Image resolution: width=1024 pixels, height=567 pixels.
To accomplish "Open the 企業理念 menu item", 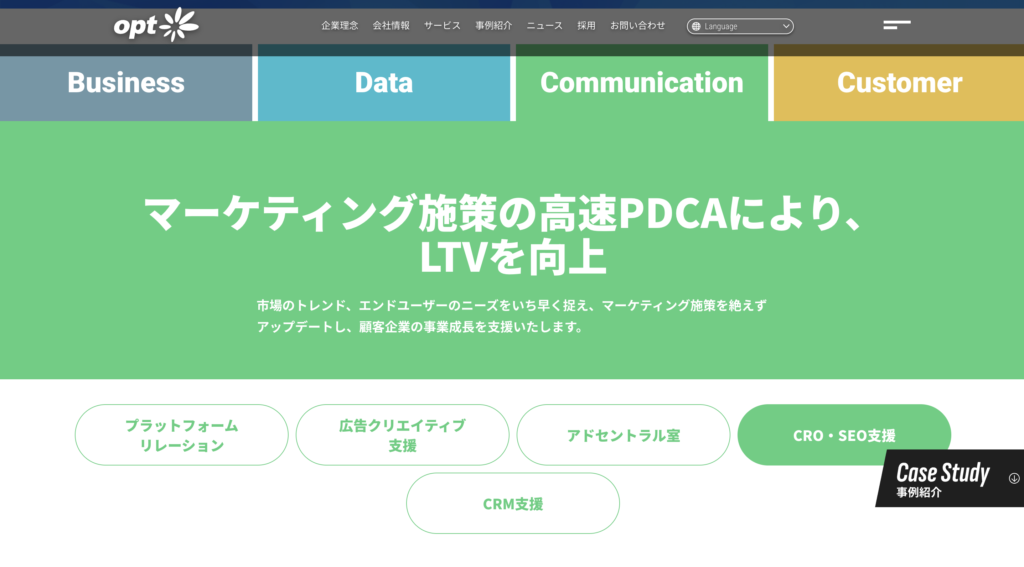I will 340,26.
